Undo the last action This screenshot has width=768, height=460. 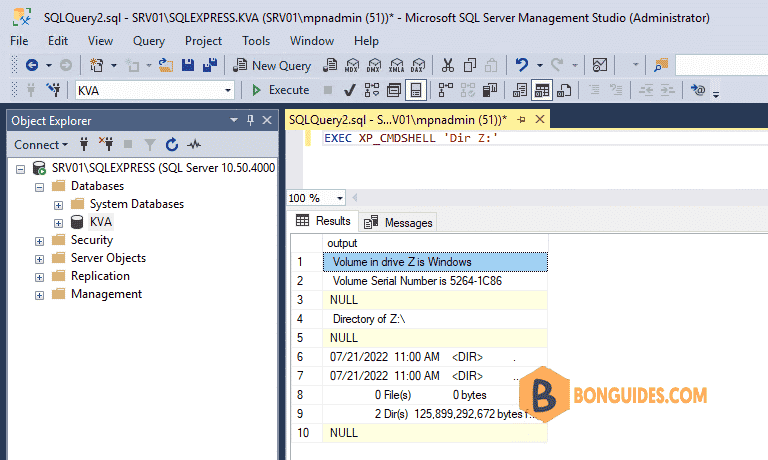[x=522, y=65]
